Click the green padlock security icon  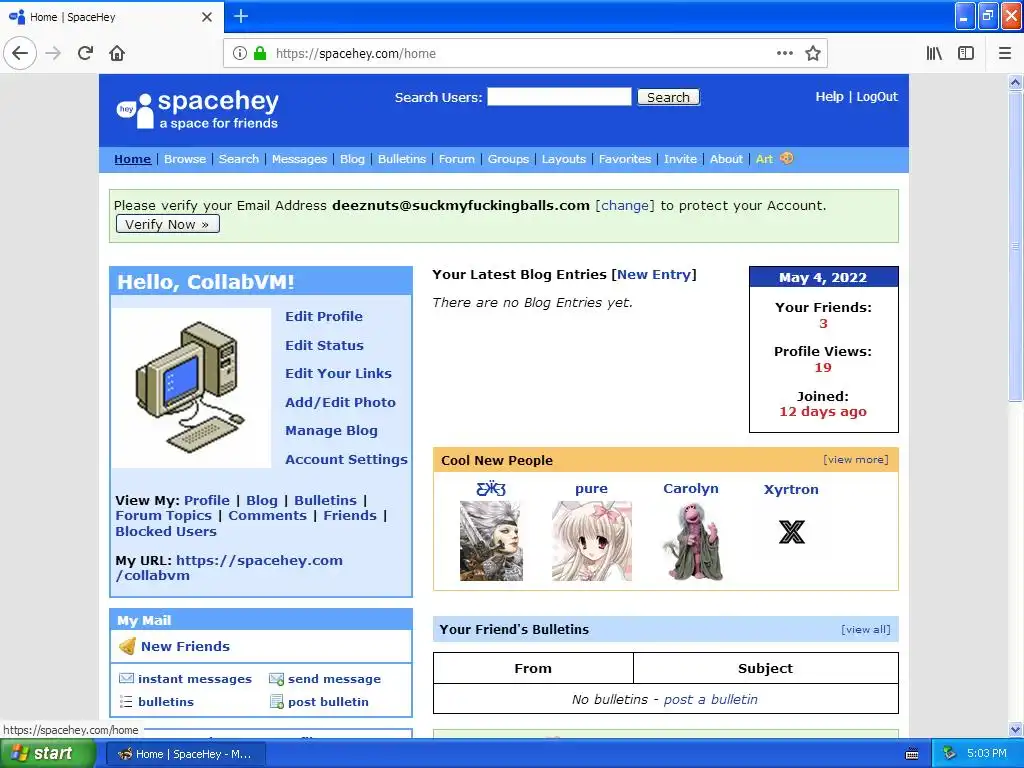(260, 53)
